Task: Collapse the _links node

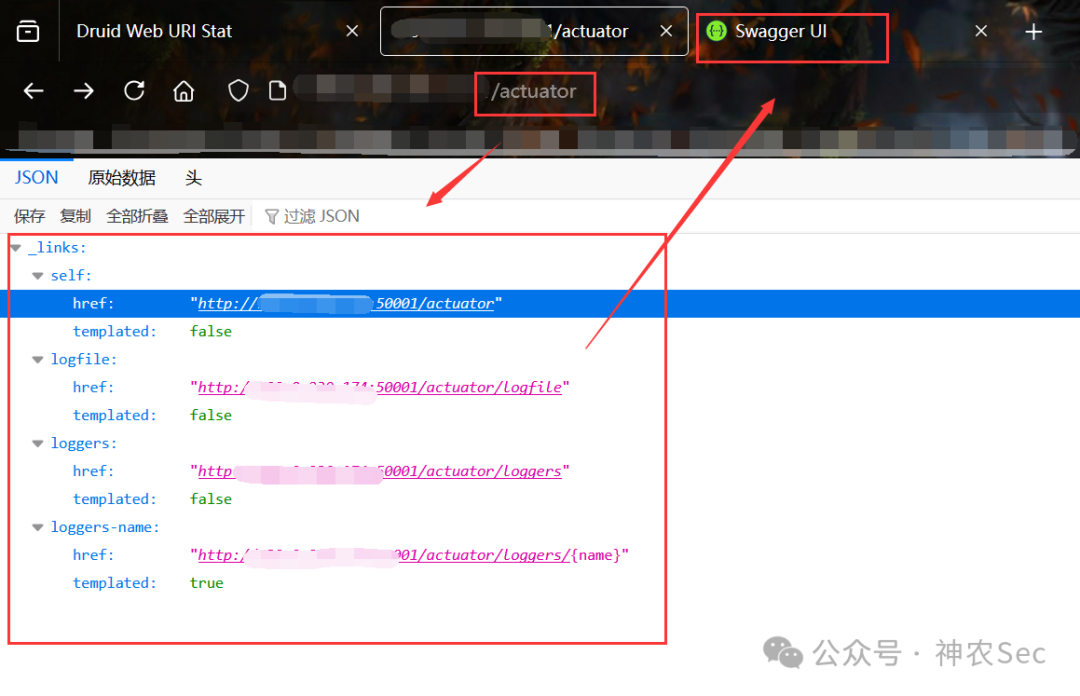Action: (16, 248)
